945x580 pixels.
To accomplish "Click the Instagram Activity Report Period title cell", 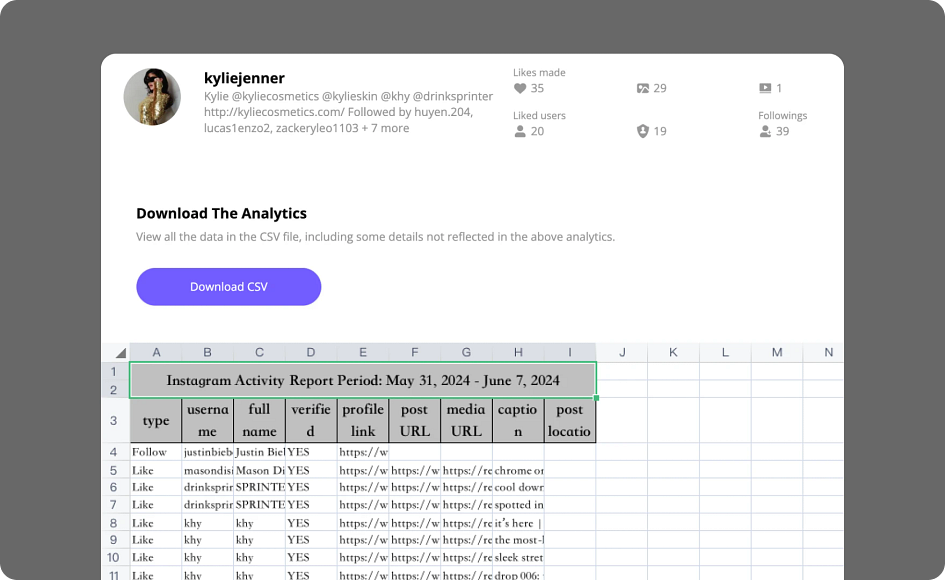I will tap(363, 380).
